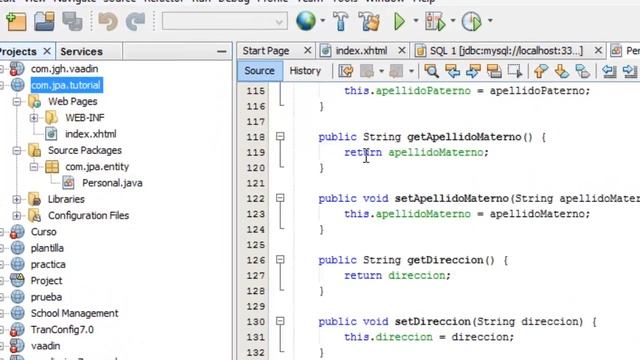Open dropdown arrow beside Profile button

(490, 20)
